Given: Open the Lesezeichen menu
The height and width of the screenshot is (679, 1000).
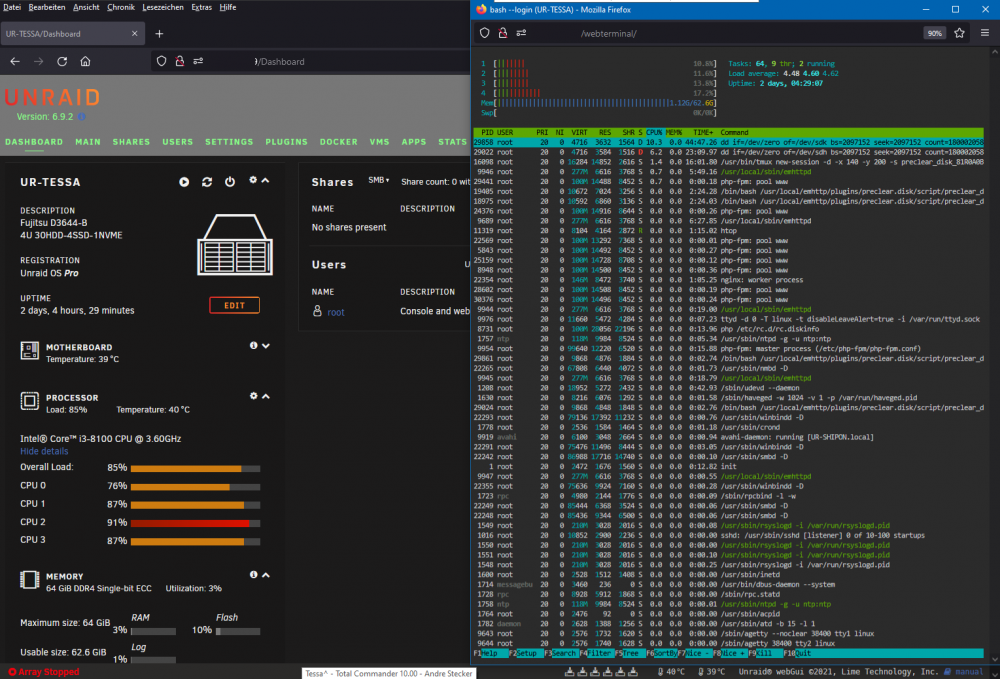Looking at the screenshot, I should [163, 7].
